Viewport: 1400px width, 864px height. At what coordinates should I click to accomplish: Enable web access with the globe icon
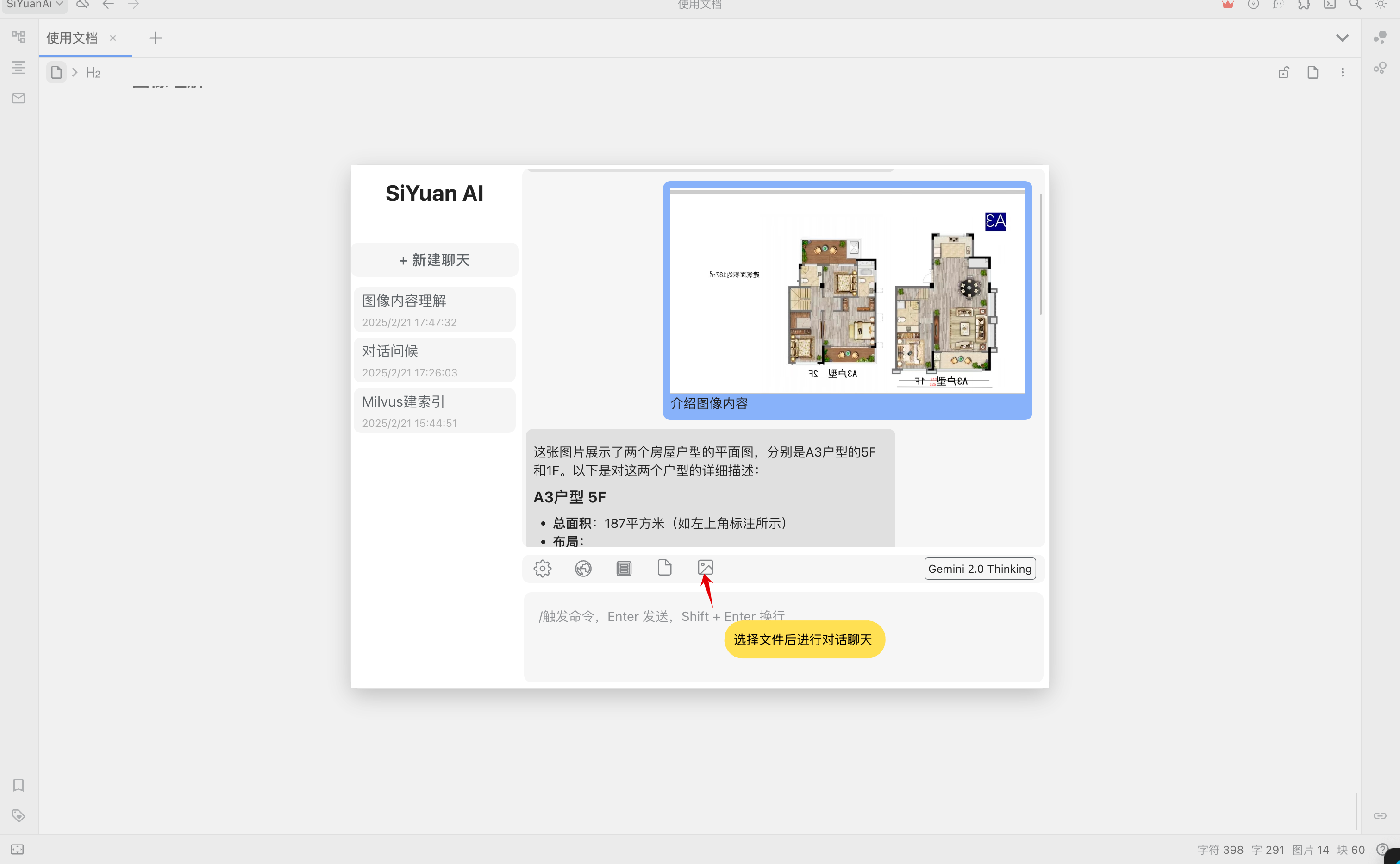coord(583,568)
